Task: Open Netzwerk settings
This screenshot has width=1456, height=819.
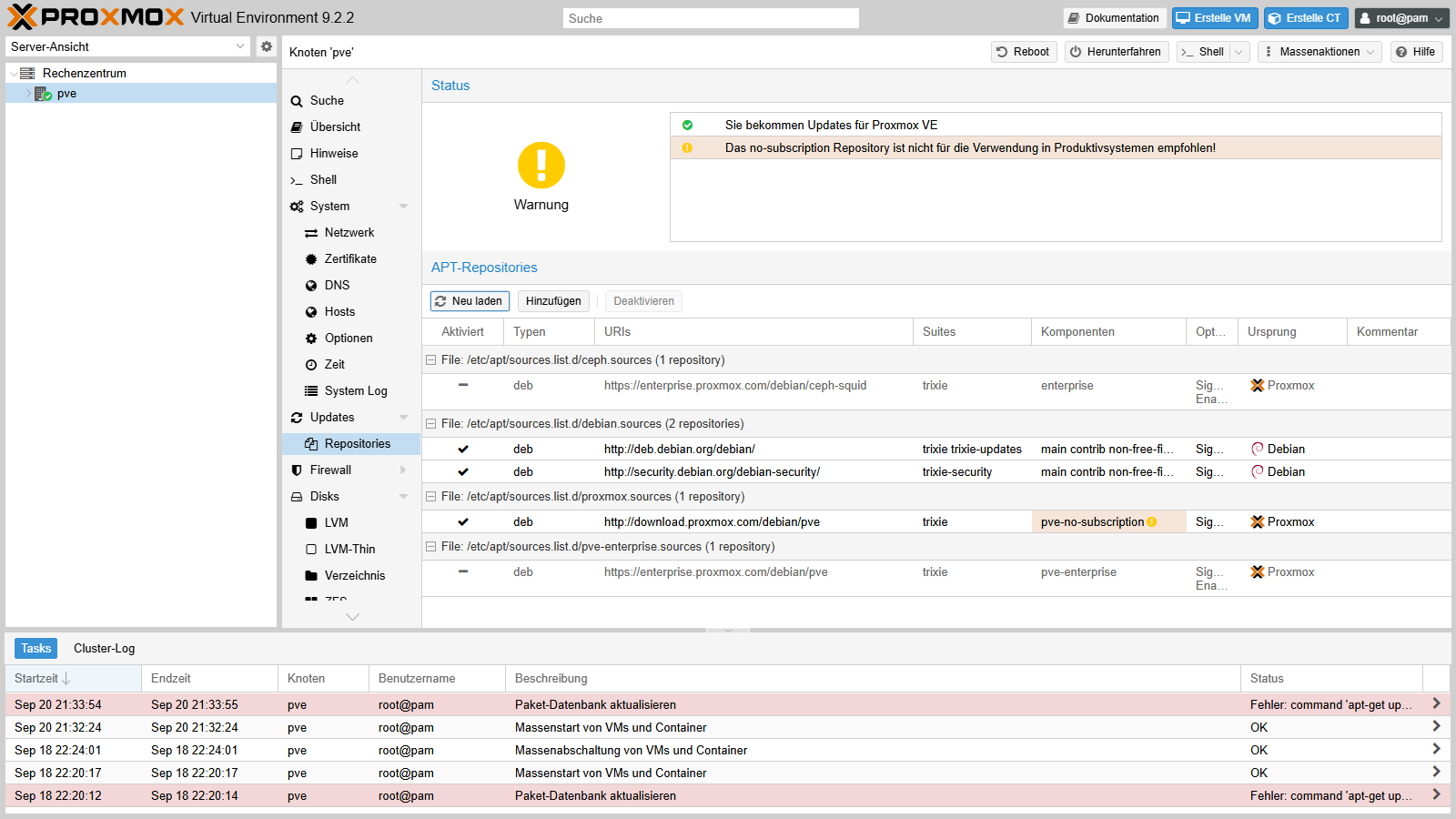Action: pyautogui.click(x=349, y=233)
